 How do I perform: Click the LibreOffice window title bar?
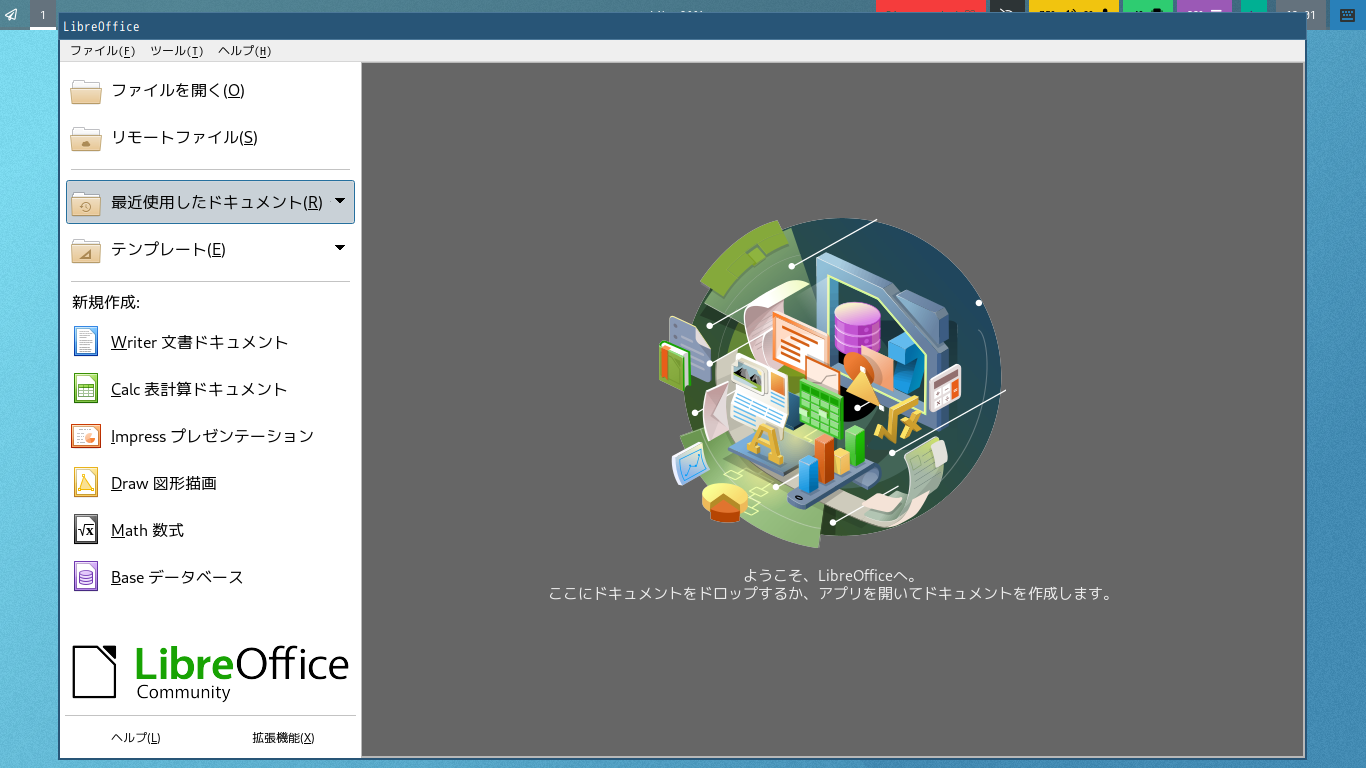point(682,27)
